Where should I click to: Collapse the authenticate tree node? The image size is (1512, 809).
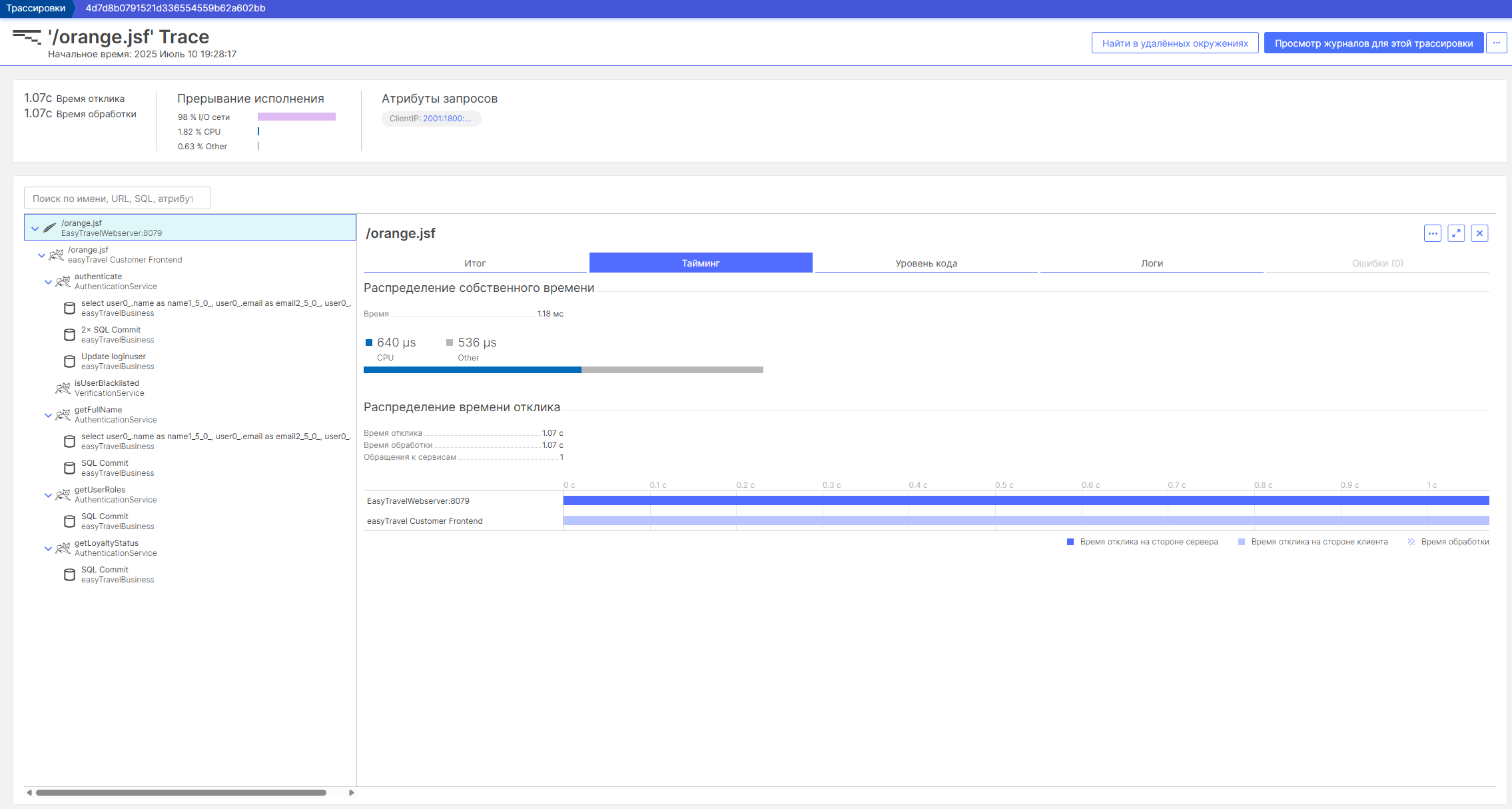[48, 282]
